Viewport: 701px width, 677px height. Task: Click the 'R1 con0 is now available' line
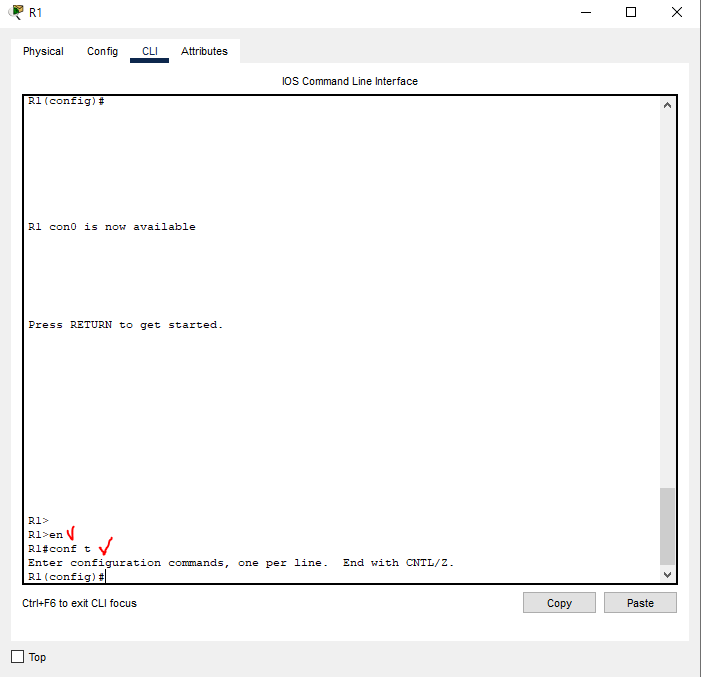[x=112, y=227]
